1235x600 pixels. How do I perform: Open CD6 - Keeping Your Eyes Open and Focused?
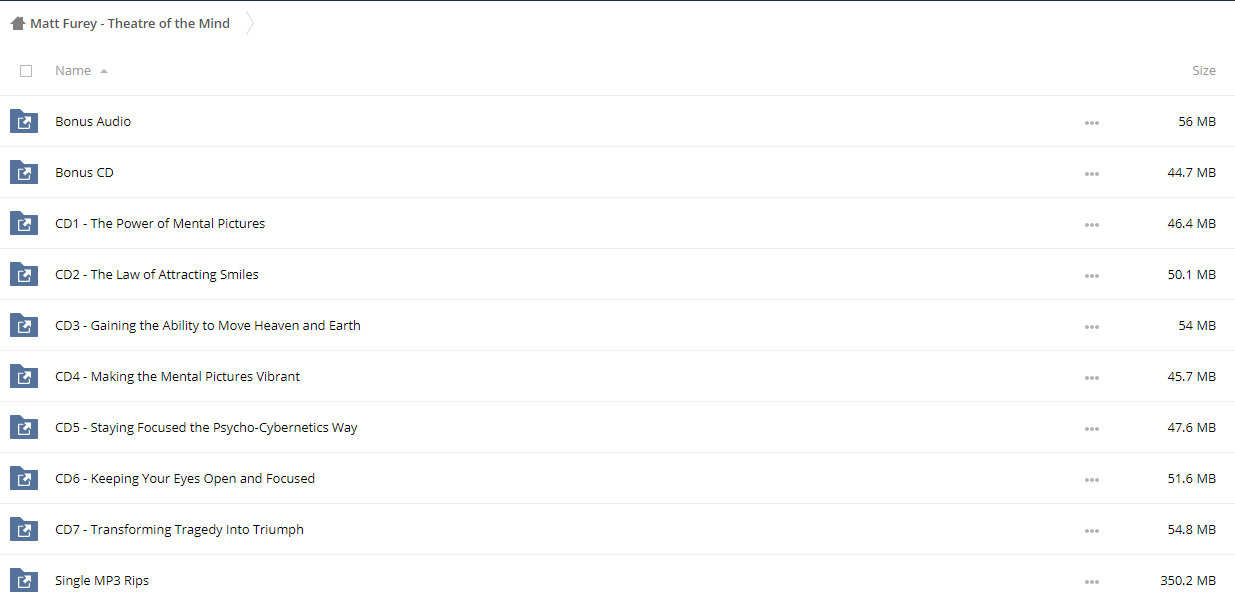point(185,478)
